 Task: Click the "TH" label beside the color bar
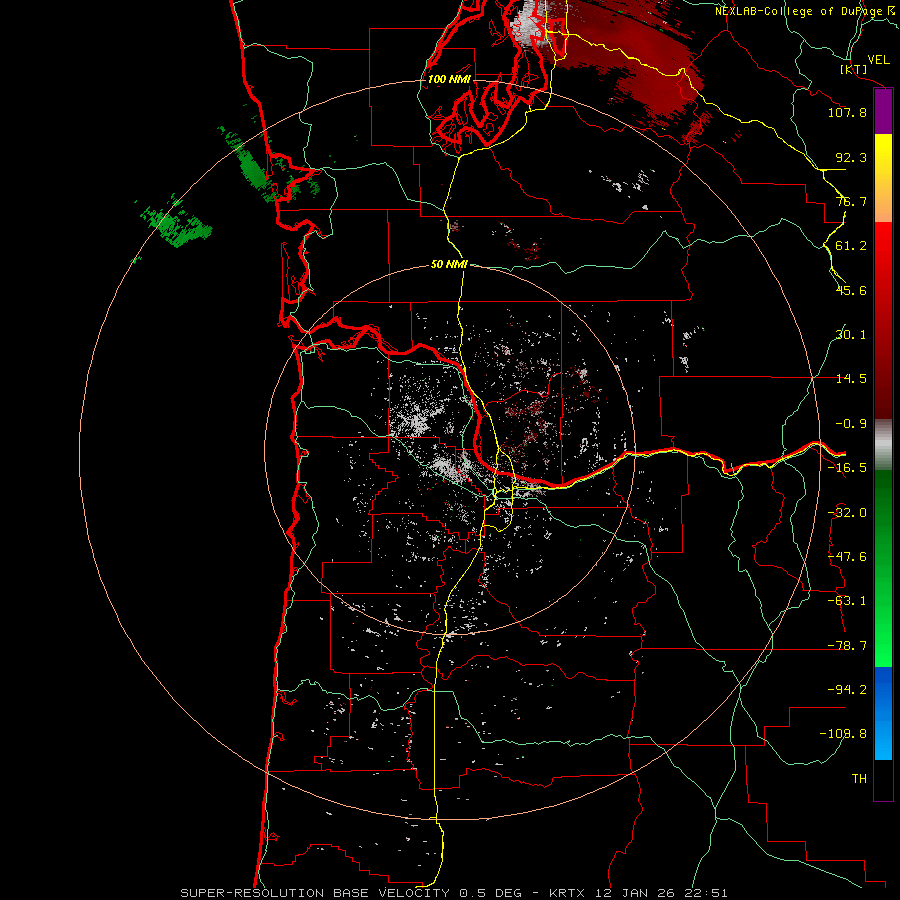[x=859, y=779]
